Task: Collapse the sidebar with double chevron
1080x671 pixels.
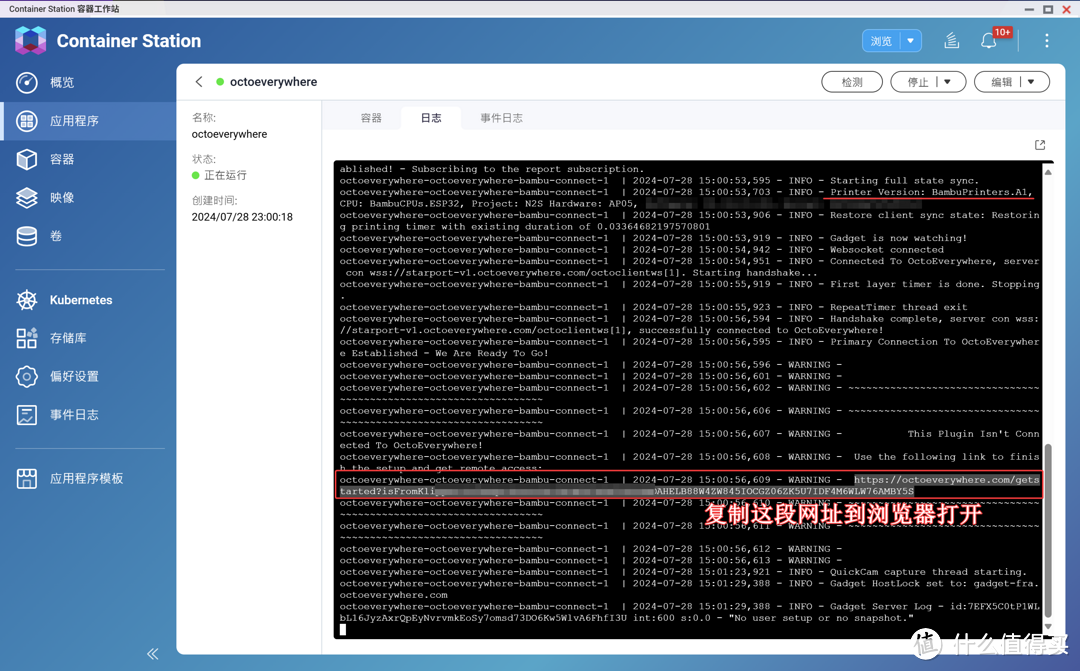Action: pyautogui.click(x=152, y=654)
